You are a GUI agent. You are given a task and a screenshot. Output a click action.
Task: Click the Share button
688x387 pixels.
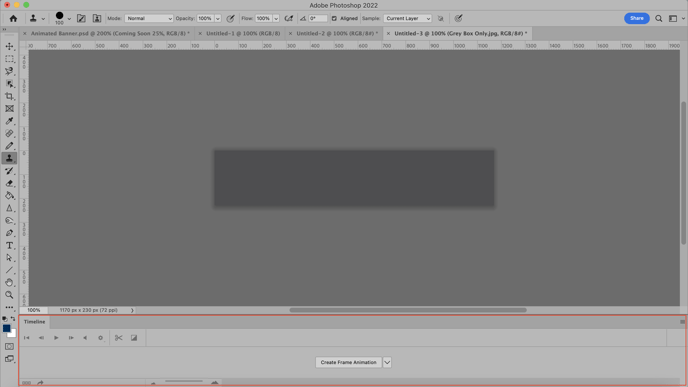pyautogui.click(x=637, y=18)
